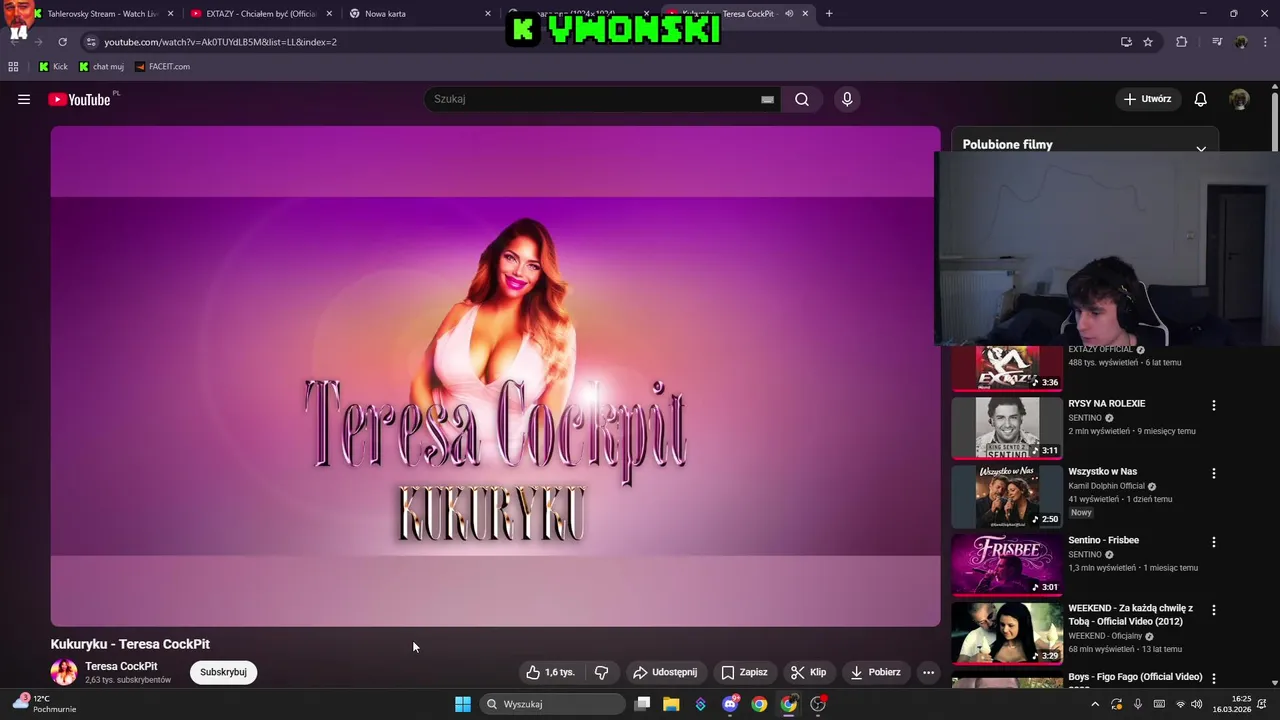Open options for WEEKEND video

[1214, 610]
